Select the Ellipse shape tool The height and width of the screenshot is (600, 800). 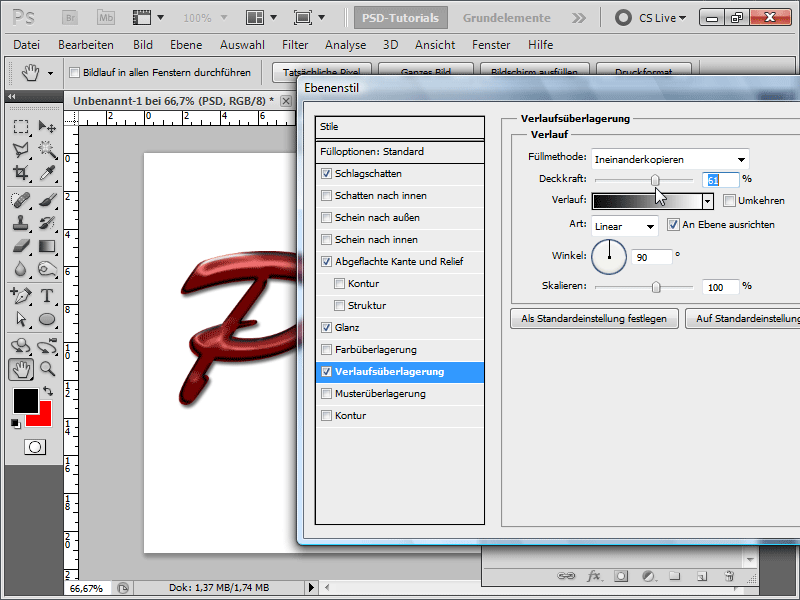47,319
